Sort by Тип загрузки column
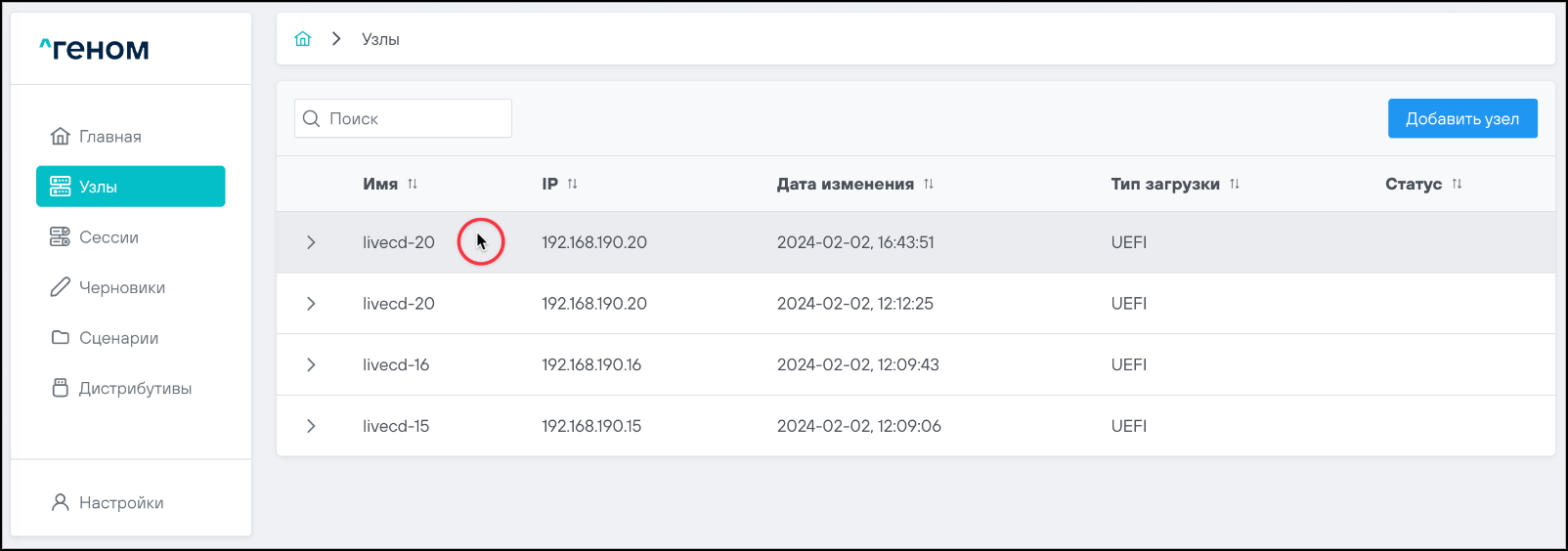 (1235, 184)
